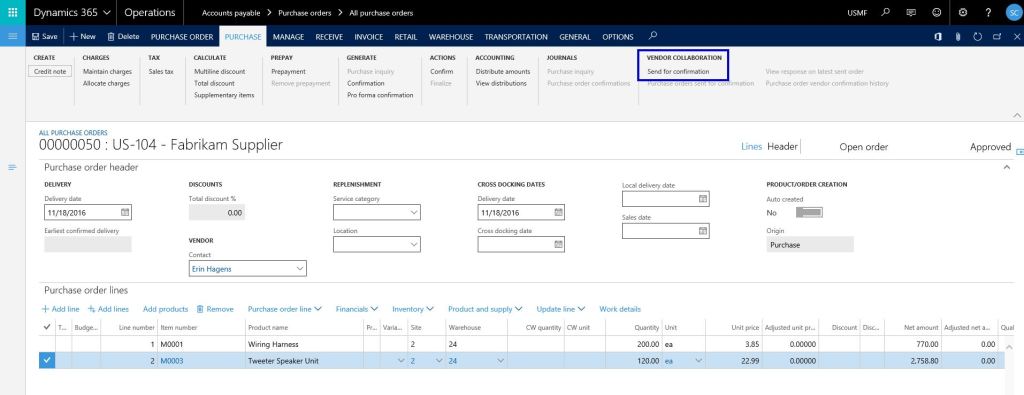The width and height of the screenshot is (1024, 395).
Task: Expand the Purchase order line menu
Action: 285,309
